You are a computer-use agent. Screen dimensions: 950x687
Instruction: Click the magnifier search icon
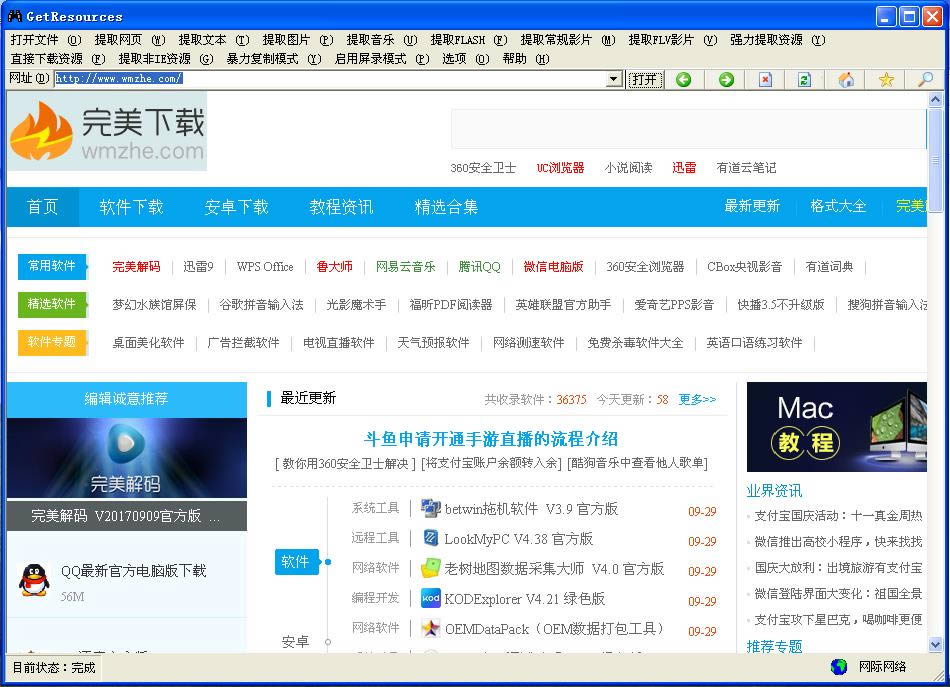click(x=926, y=80)
